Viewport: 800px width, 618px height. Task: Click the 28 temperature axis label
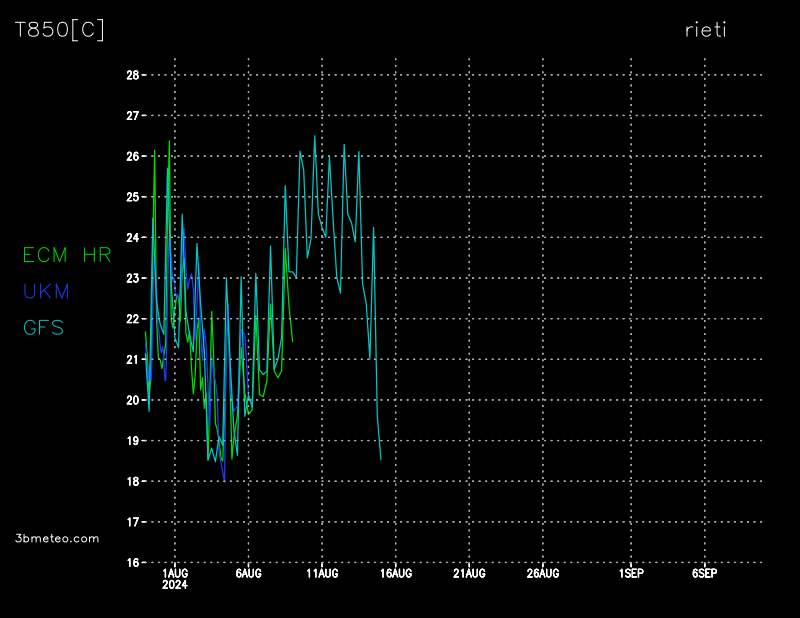[132, 75]
